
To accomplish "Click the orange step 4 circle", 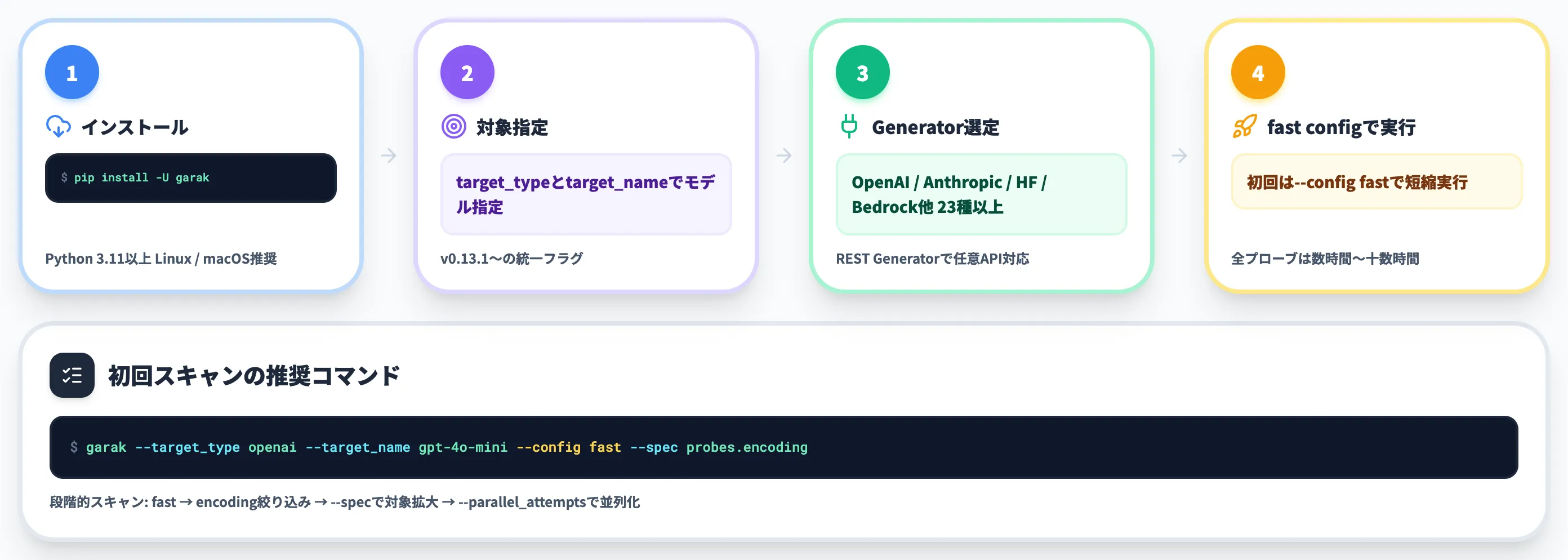I will 1258,73.
